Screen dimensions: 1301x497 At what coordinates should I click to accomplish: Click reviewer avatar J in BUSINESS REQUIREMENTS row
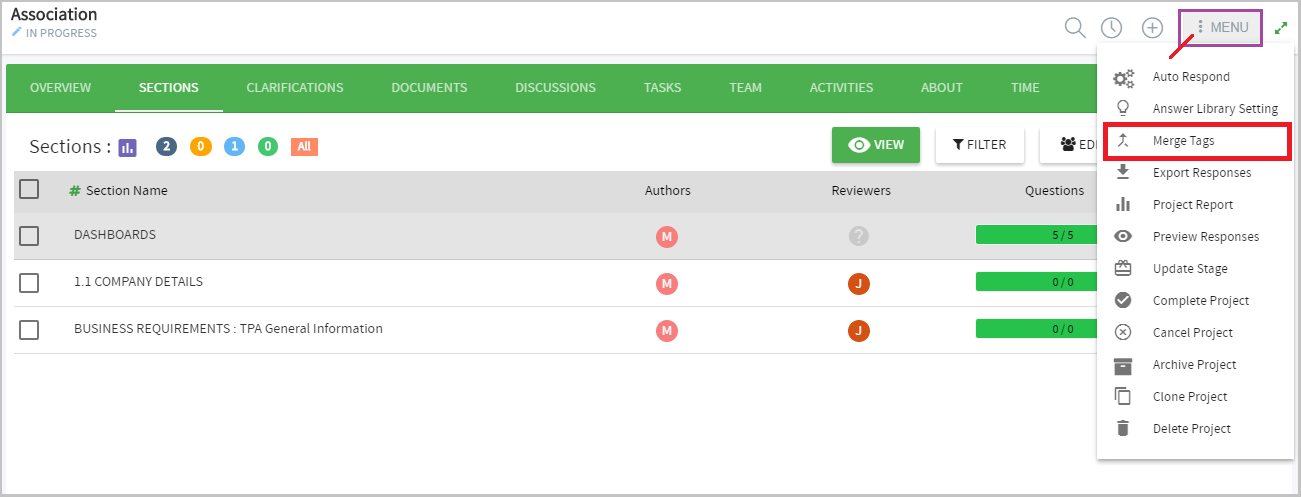point(859,330)
